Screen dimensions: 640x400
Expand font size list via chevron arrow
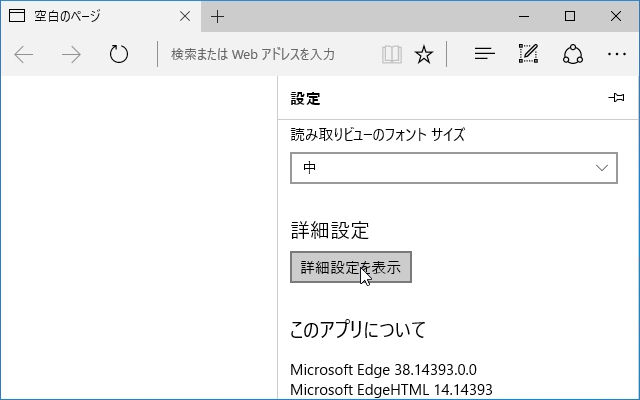602,168
